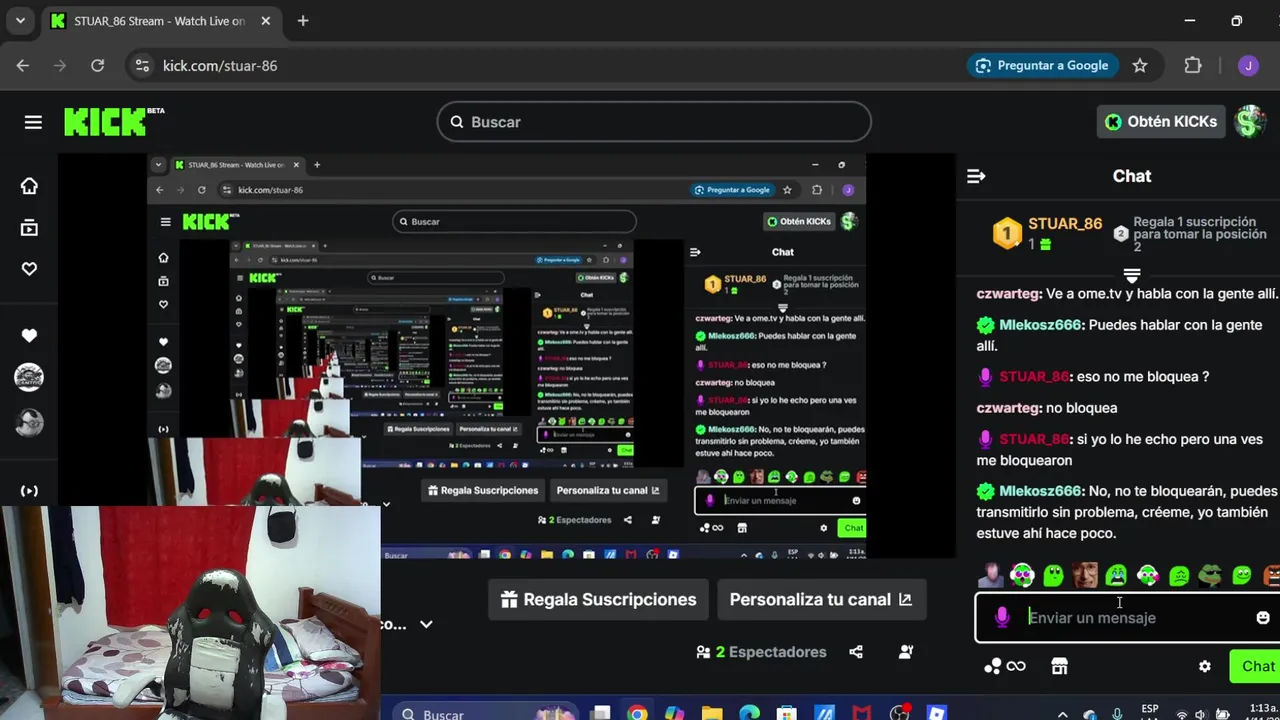
Task: Open chat settings gear icon
Action: click(x=1205, y=666)
